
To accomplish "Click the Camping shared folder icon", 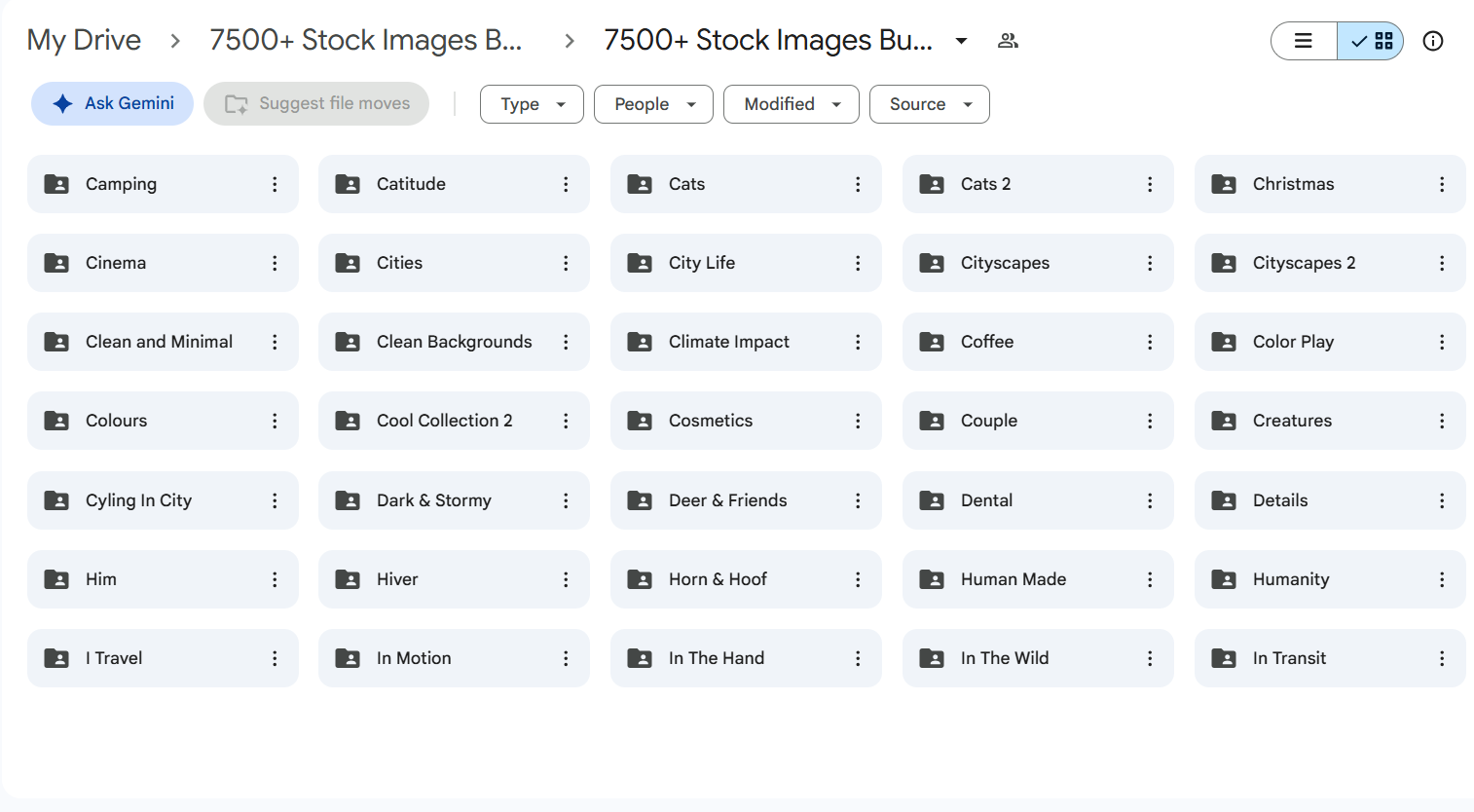I will 56,184.
